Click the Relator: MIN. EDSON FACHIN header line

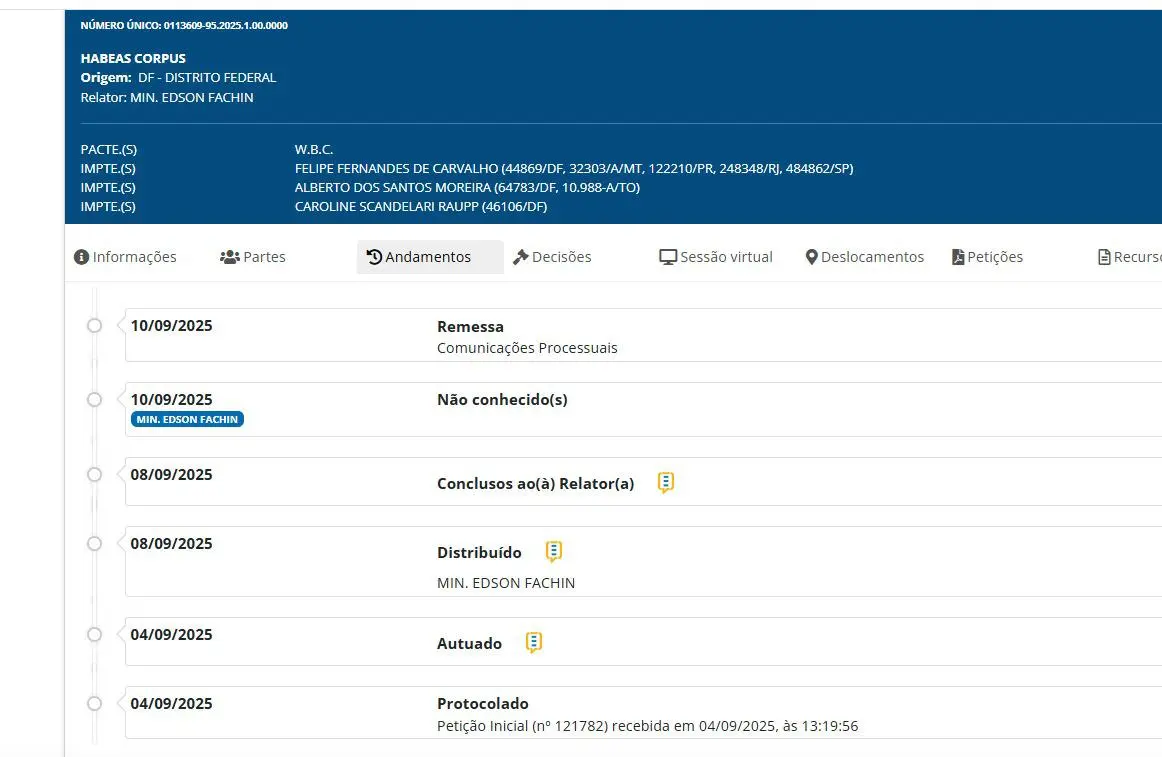167,97
